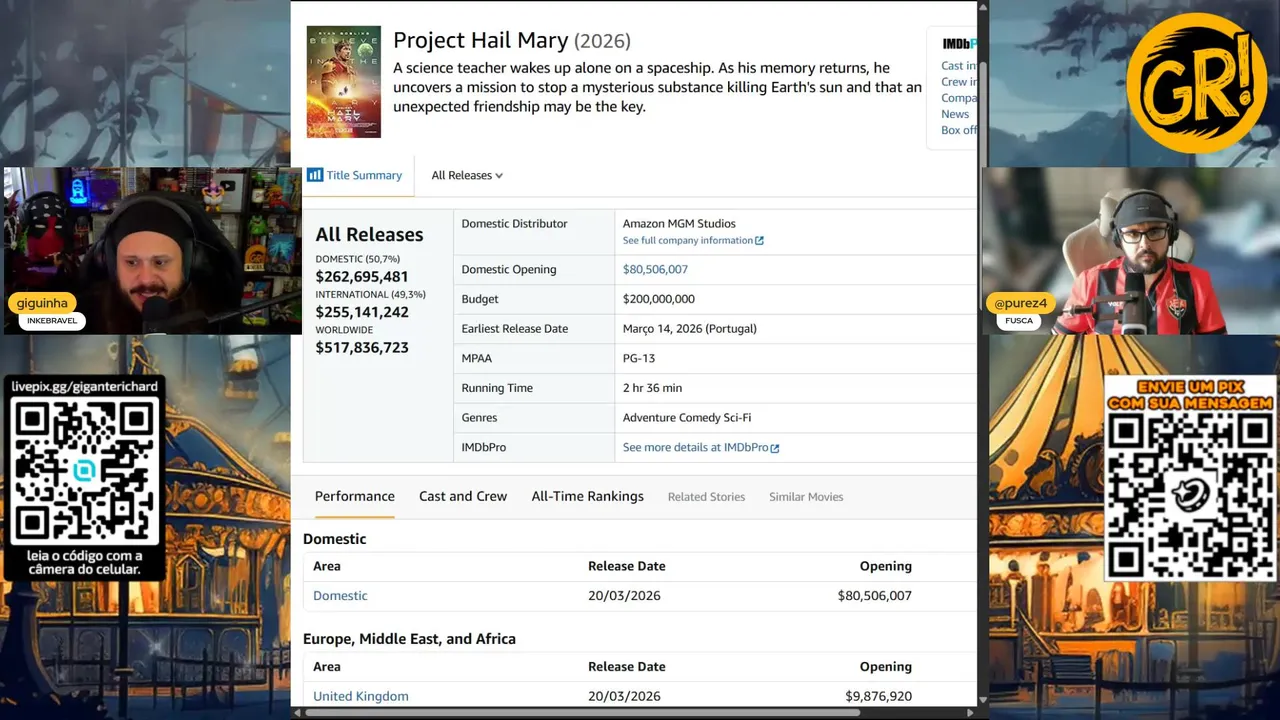Viewport: 1280px width, 720px height.
Task: Click the Budget value $200,000,000
Action: (x=659, y=299)
